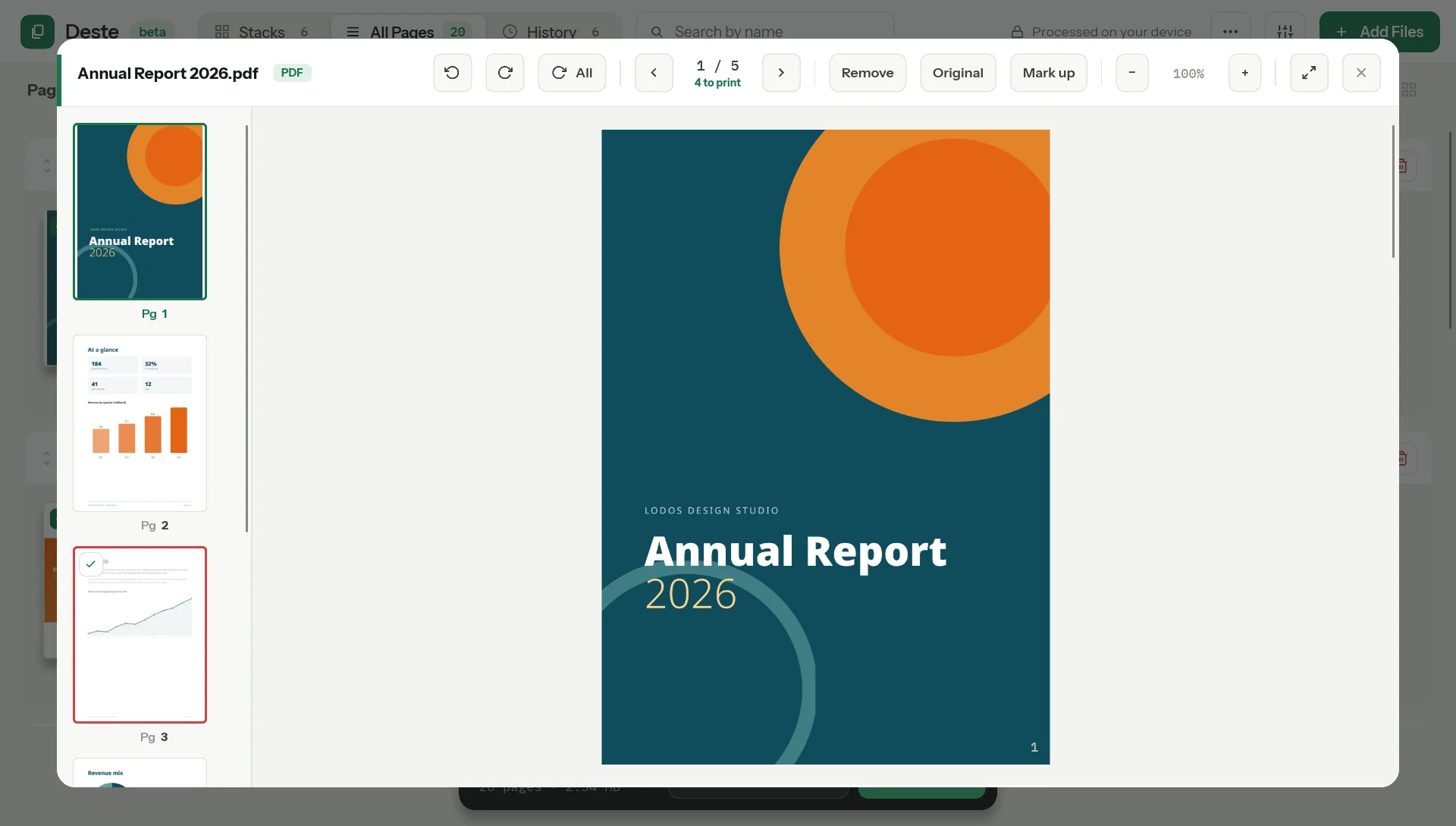Click the Remove button
The width and height of the screenshot is (1456, 826).
pyautogui.click(x=868, y=73)
